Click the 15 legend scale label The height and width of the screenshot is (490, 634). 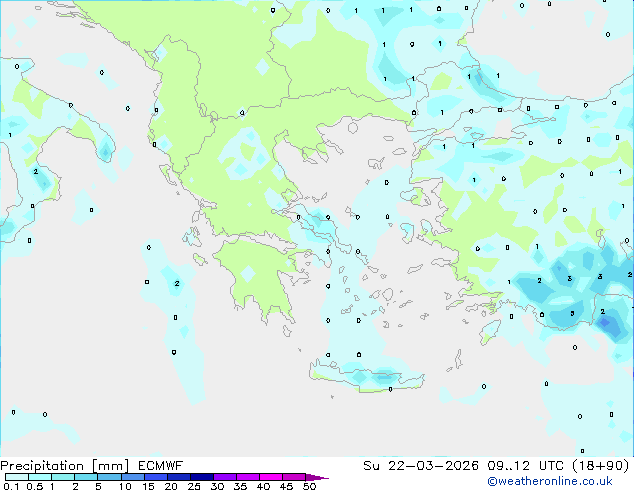148,486
